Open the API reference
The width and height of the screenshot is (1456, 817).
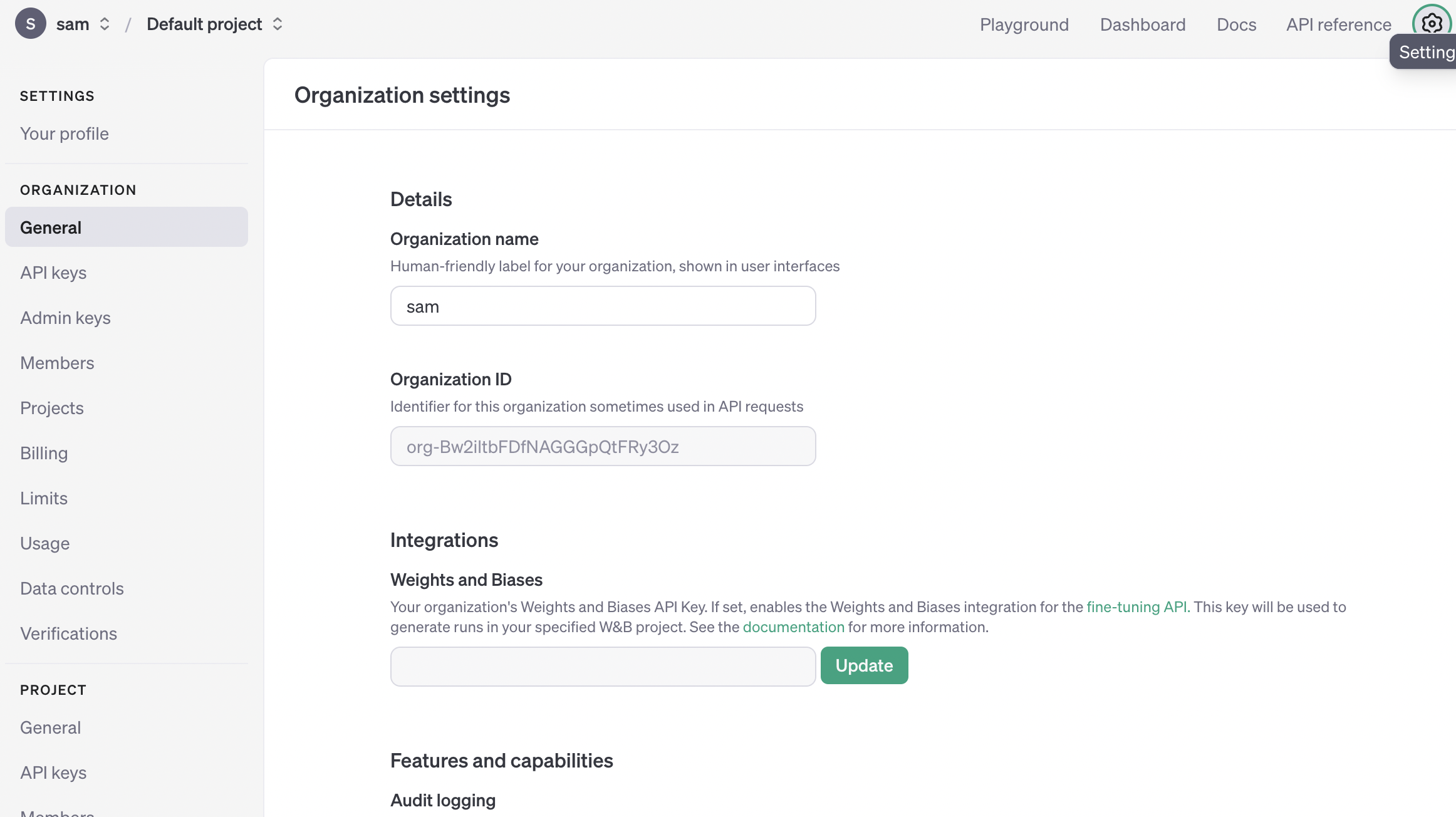[1338, 24]
